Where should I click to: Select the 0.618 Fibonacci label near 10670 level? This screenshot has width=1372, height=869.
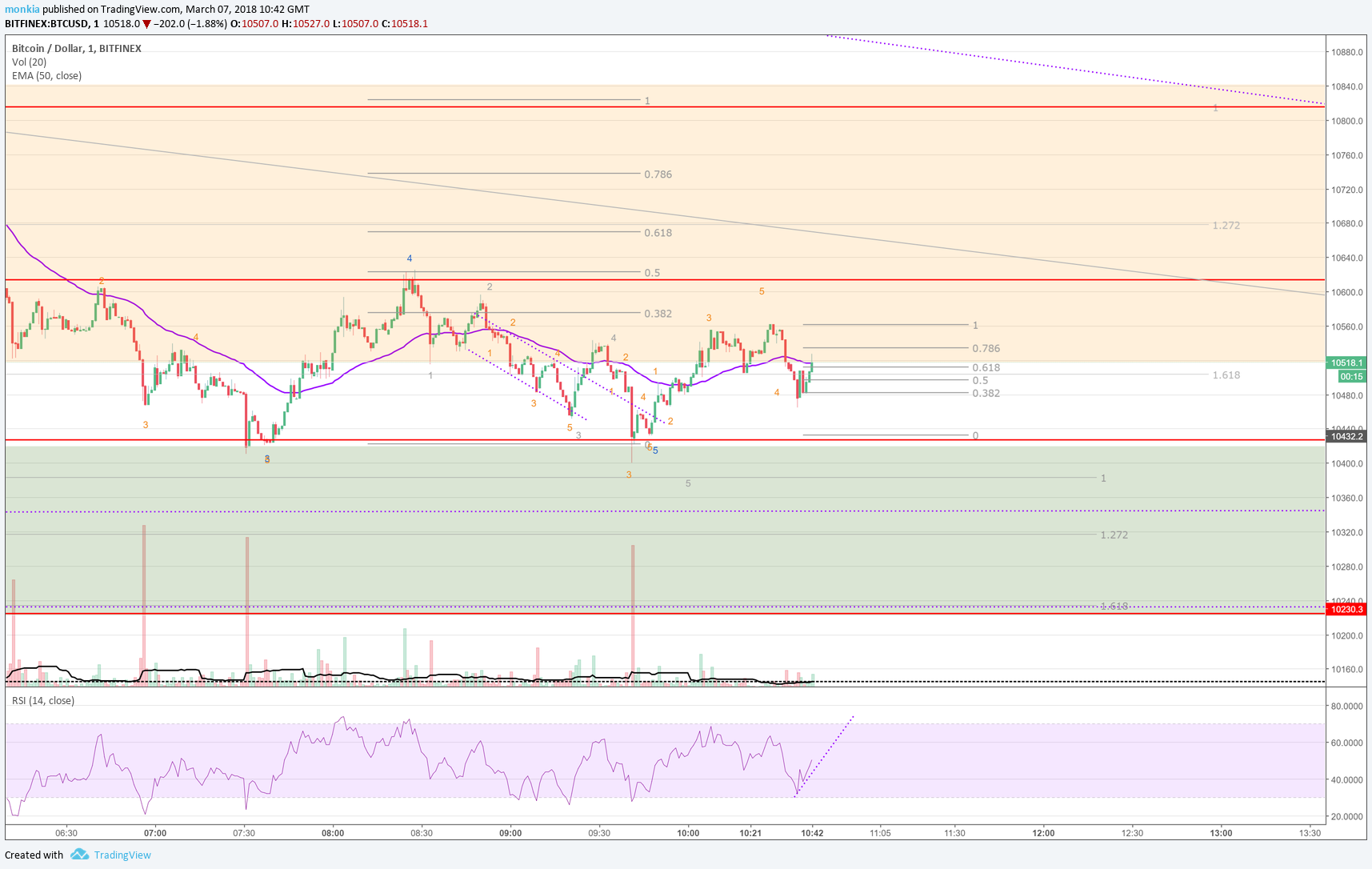pyautogui.click(x=658, y=233)
